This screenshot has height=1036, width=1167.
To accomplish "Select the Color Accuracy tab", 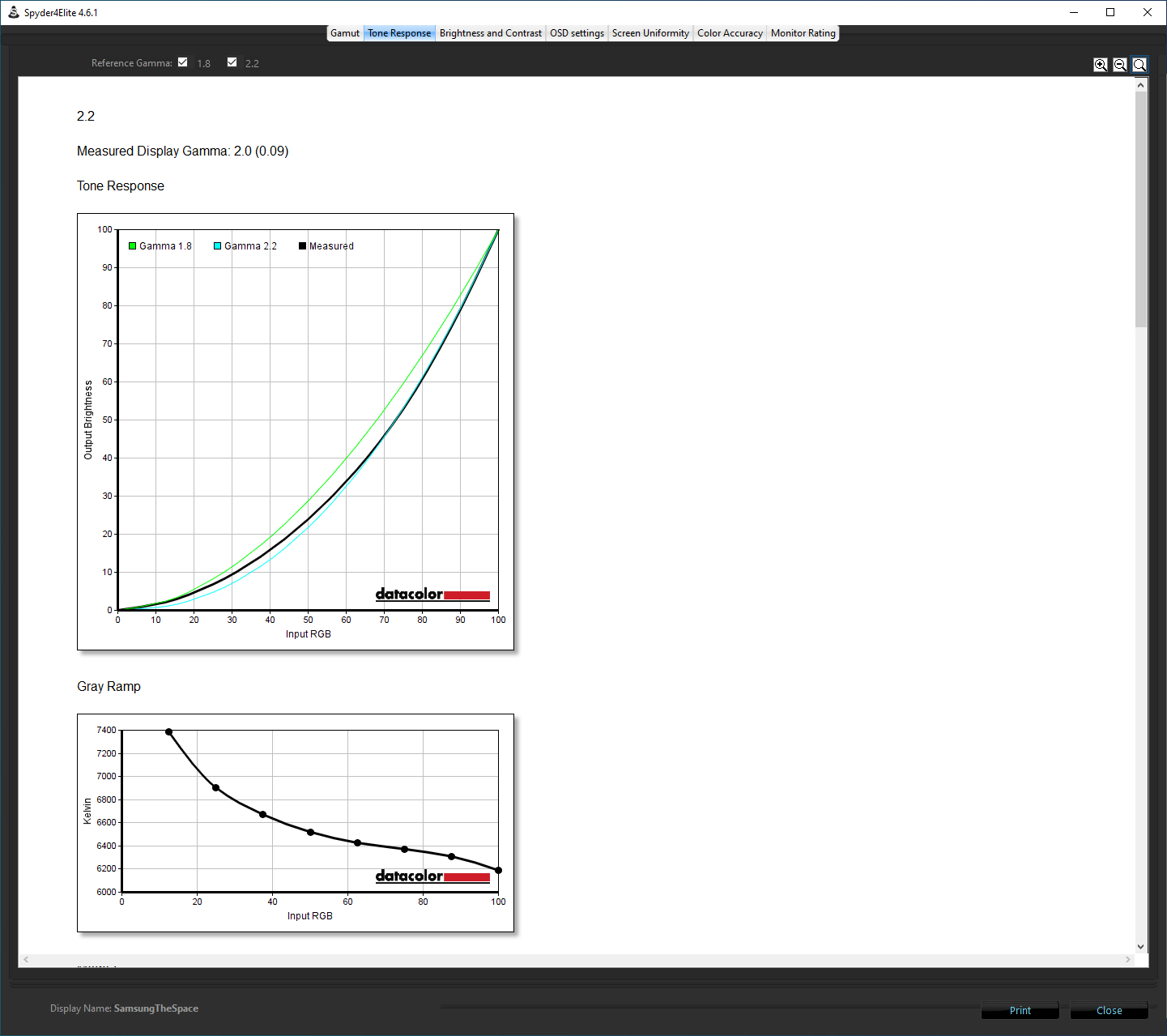I will 730,33.
